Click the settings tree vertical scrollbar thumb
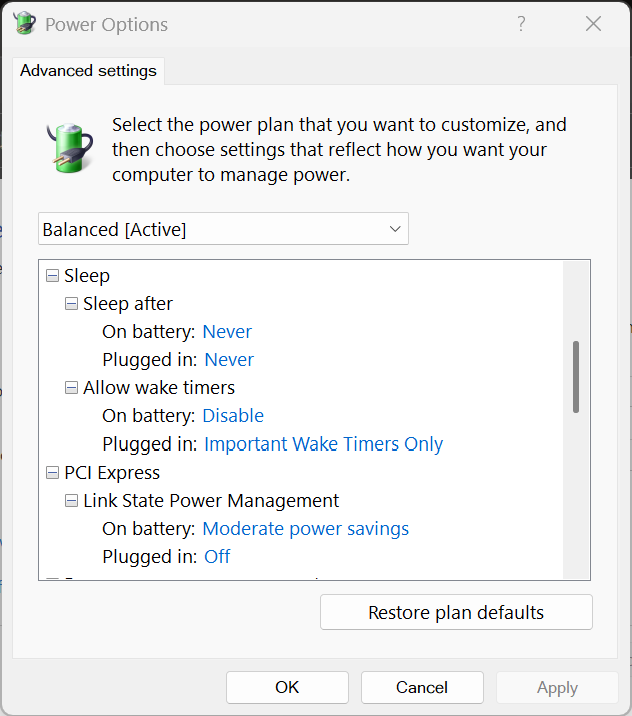This screenshot has height=716, width=632. [576, 376]
